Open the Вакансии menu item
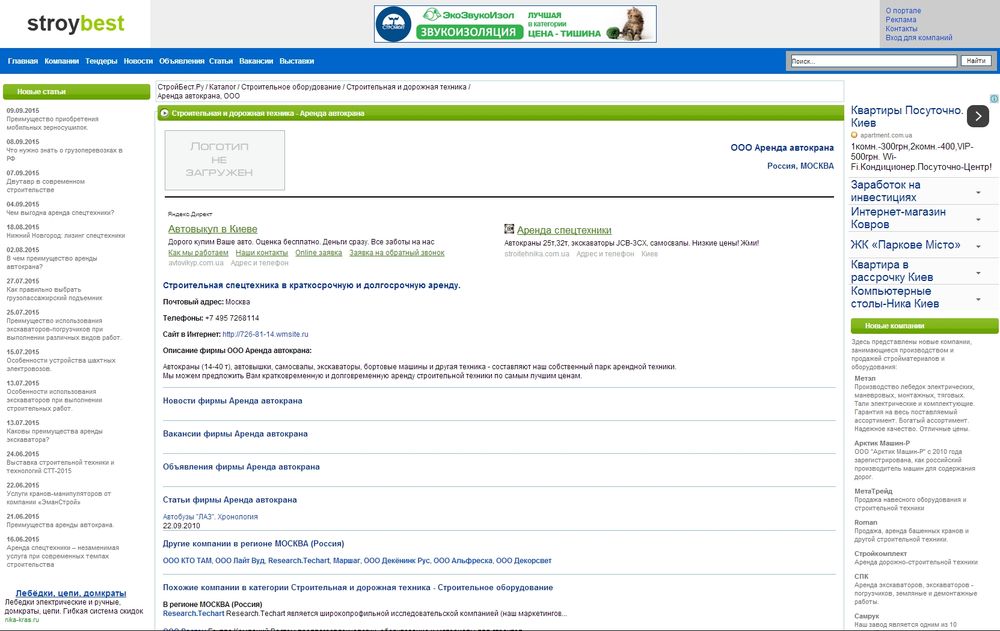The height and width of the screenshot is (631, 1000). (256, 61)
